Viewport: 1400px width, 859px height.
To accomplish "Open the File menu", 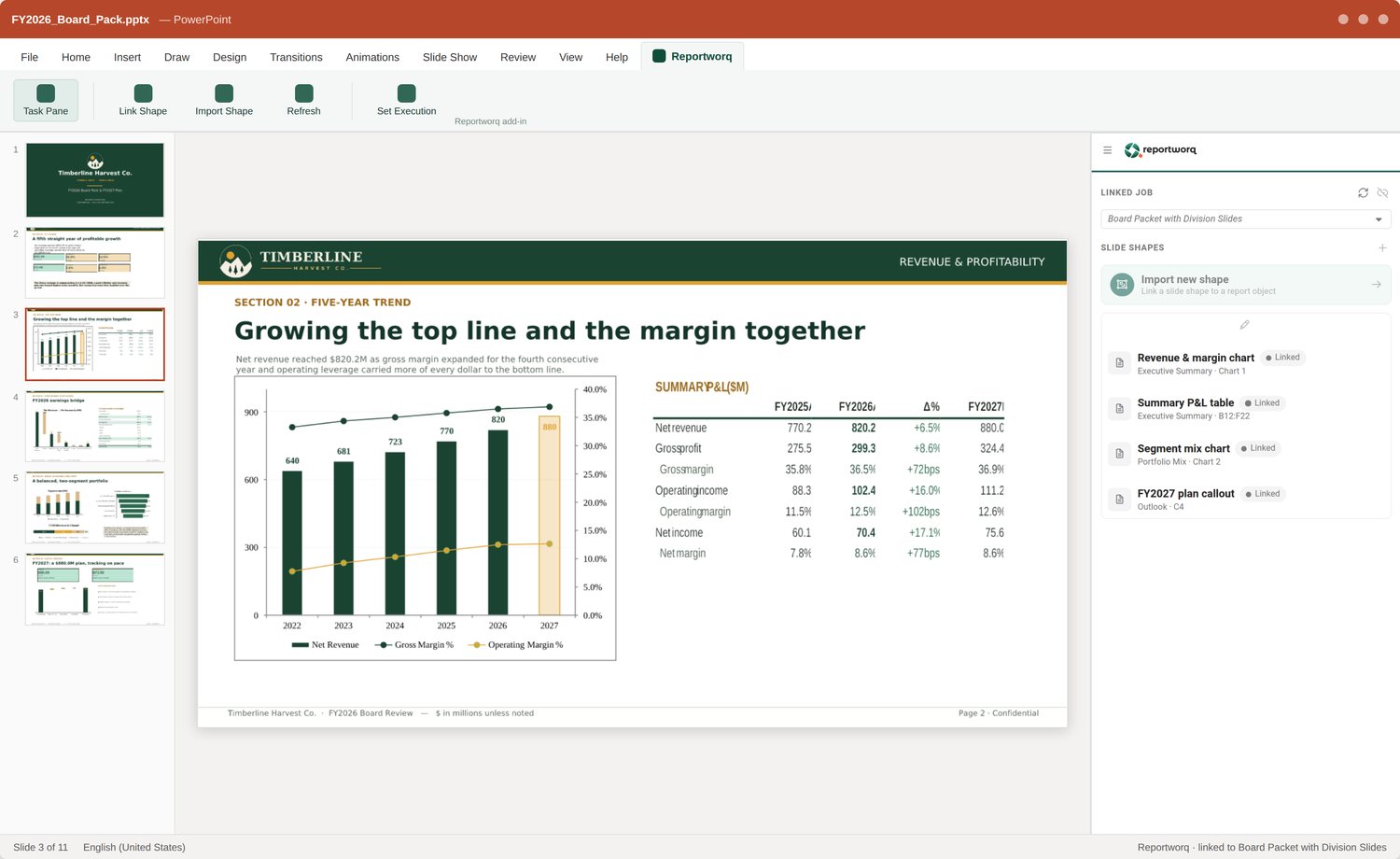I will point(30,57).
